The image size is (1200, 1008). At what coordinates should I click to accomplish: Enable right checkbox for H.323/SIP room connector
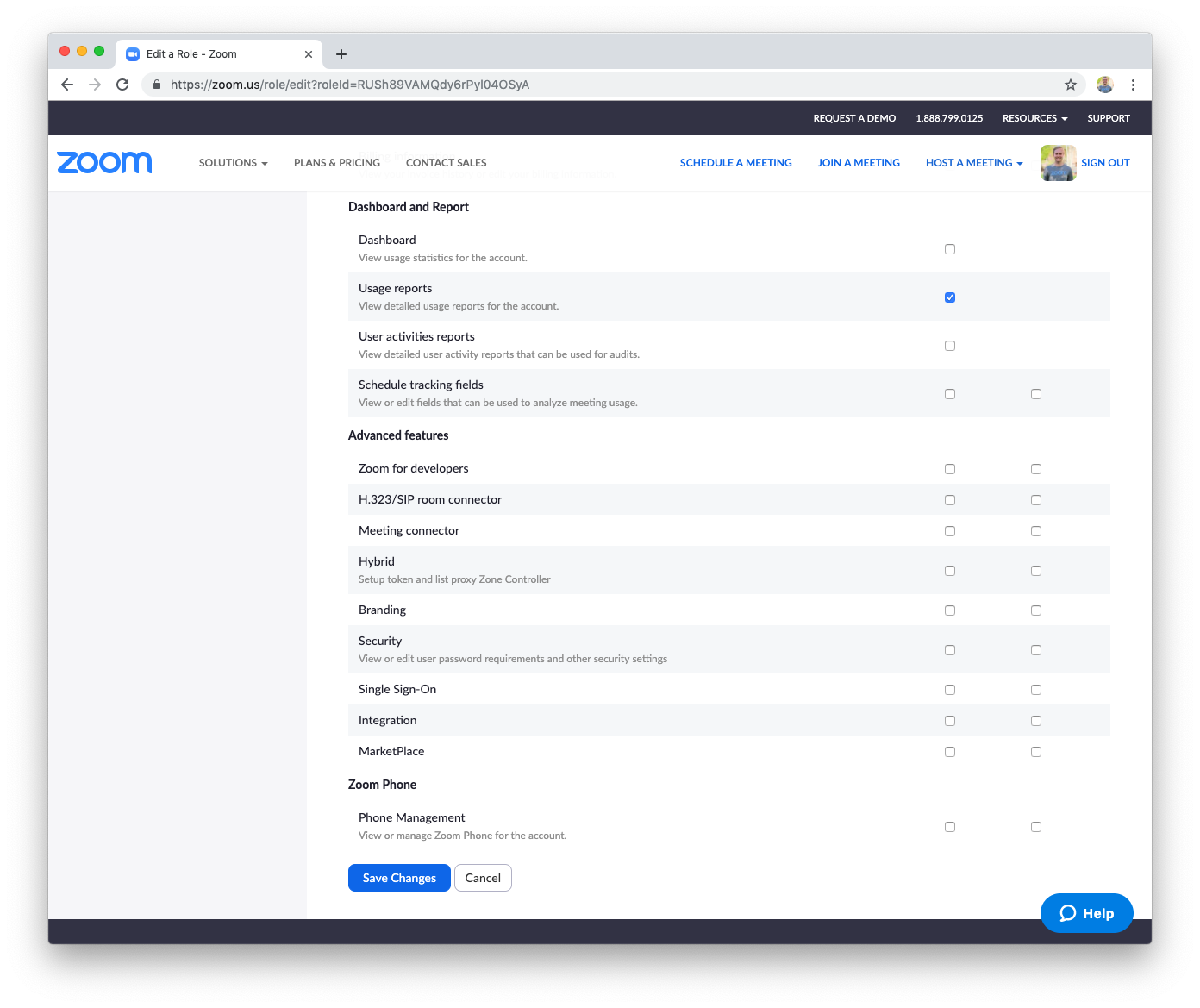coord(1036,500)
